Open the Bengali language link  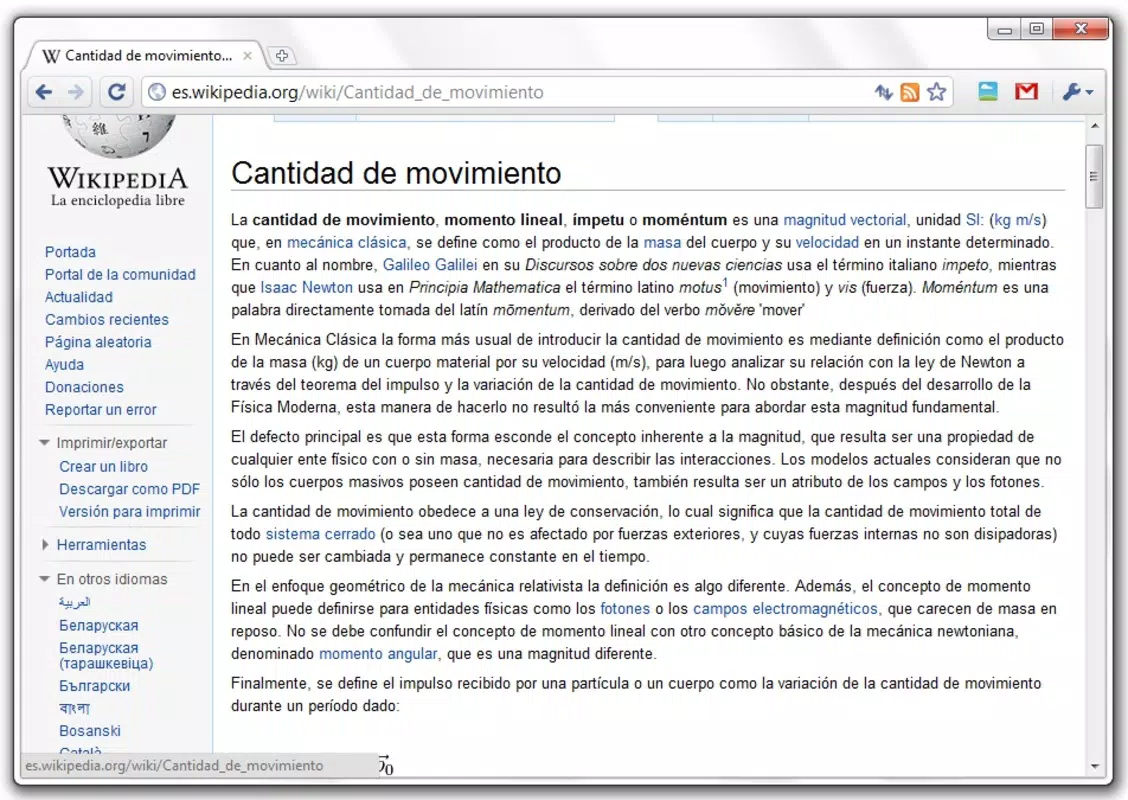[75, 709]
